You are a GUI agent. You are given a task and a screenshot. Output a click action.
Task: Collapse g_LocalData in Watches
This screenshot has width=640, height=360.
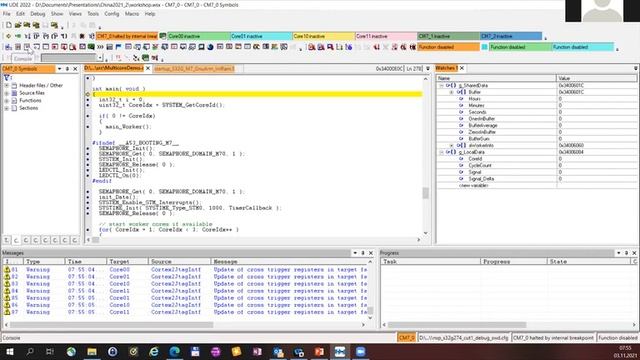tap(441, 152)
